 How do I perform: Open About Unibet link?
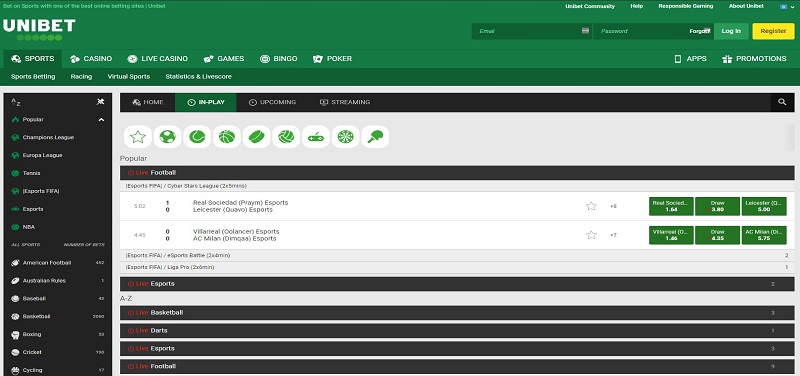click(746, 6)
